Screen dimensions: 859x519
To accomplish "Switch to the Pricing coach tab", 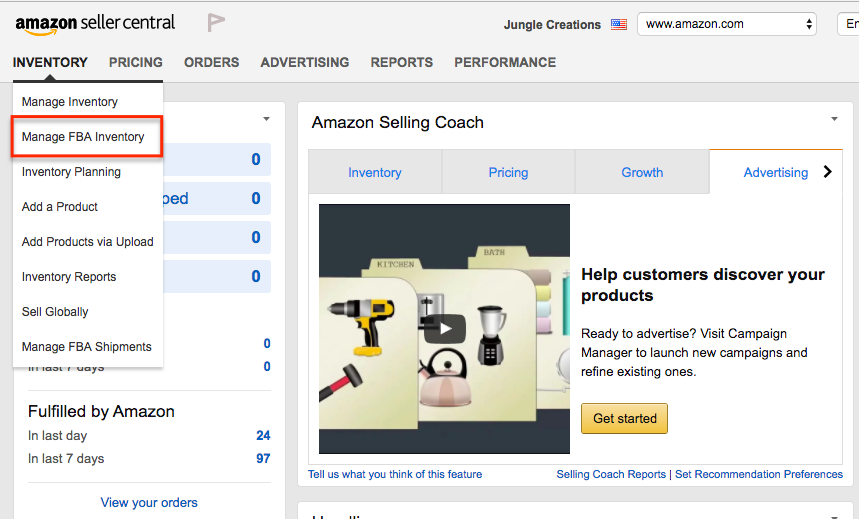I will coord(508,172).
